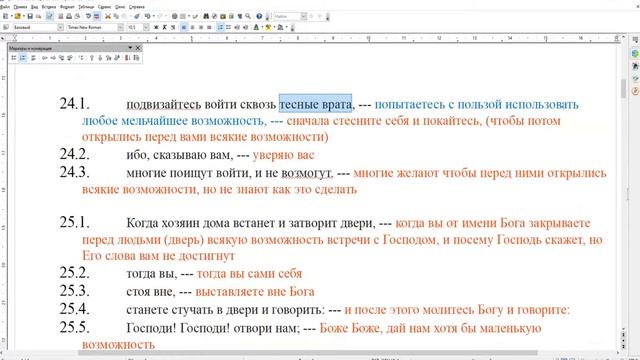Toggle Underline formatting
Screen dimensions: 640x360
point(173,27)
